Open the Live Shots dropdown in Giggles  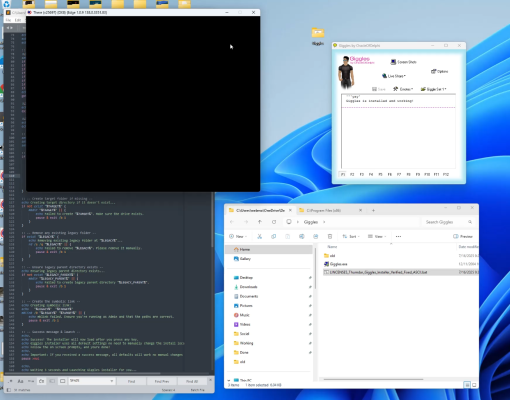click(394, 76)
